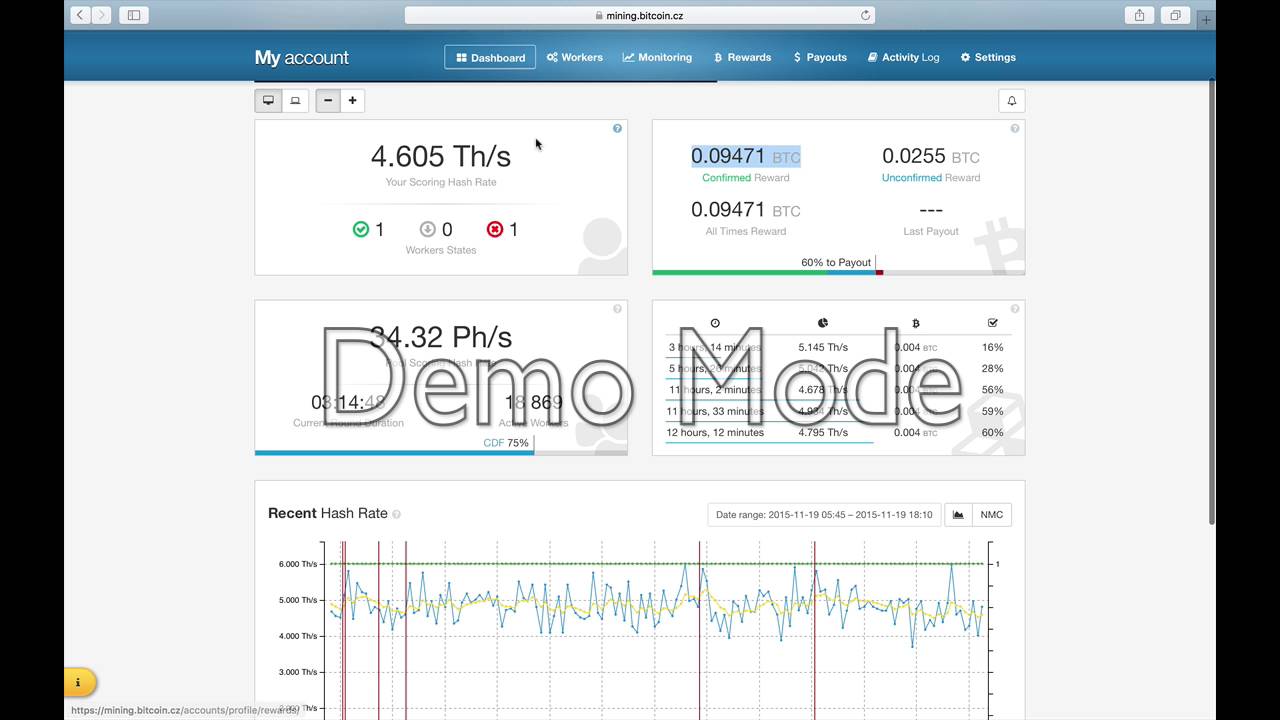The image size is (1280, 720).
Task: Click the 16% table cell
Action: (992, 347)
